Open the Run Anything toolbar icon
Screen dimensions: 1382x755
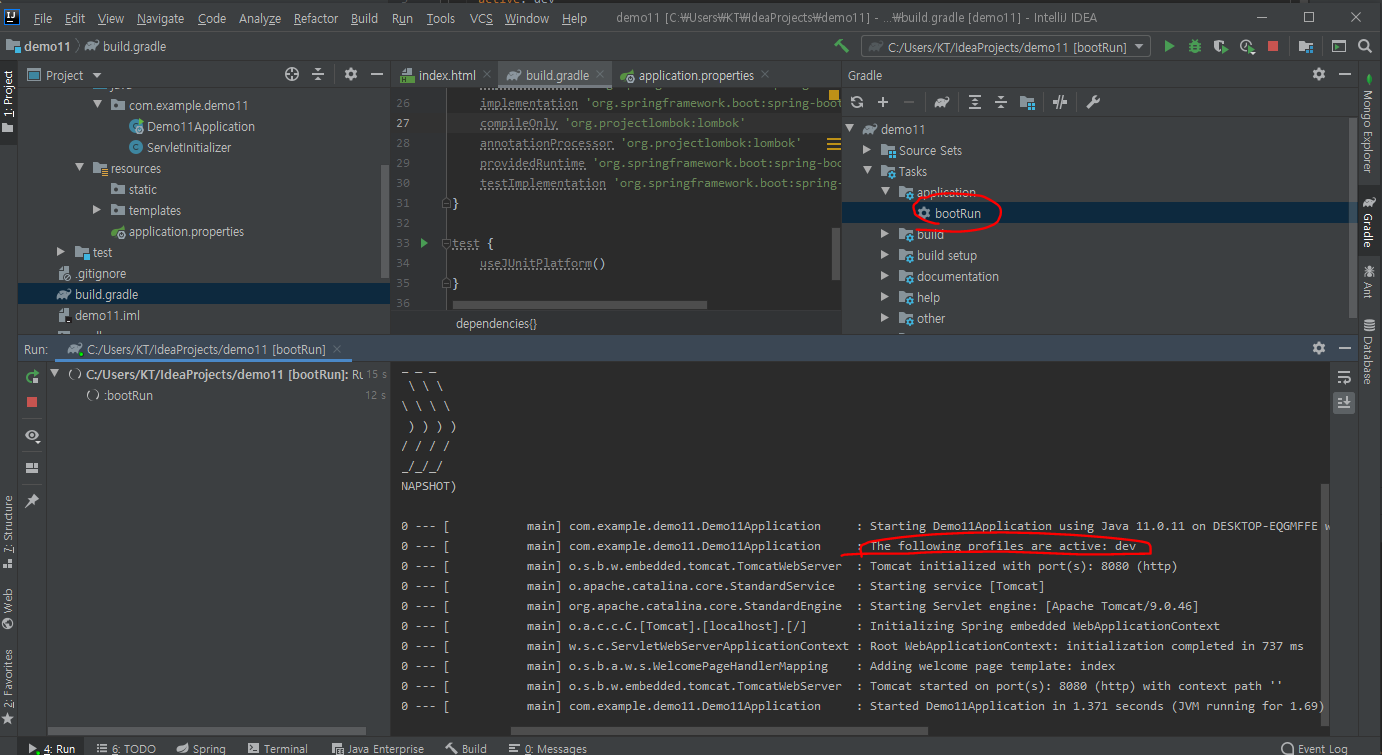[x=1339, y=46]
